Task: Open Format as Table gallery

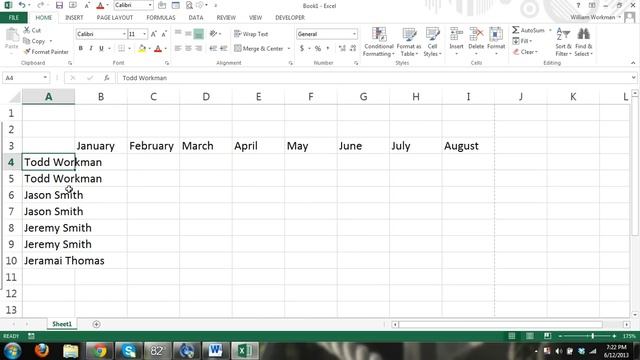Action: click(409, 42)
